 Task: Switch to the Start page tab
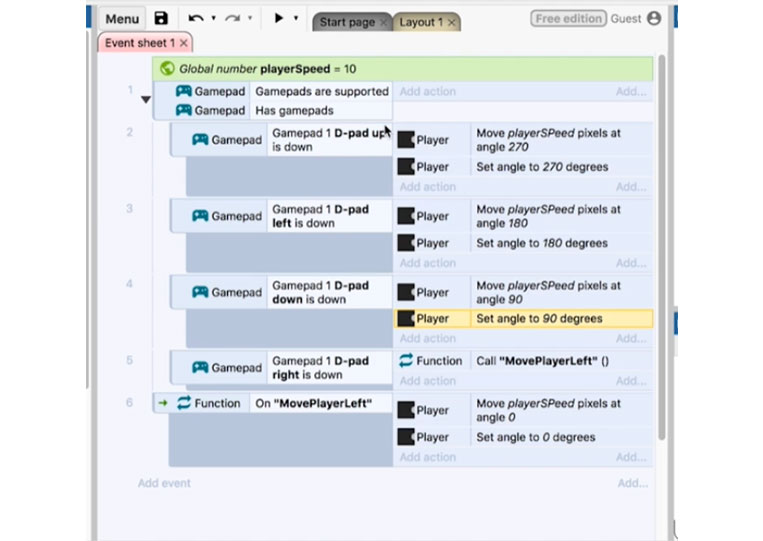click(x=347, y=22)
